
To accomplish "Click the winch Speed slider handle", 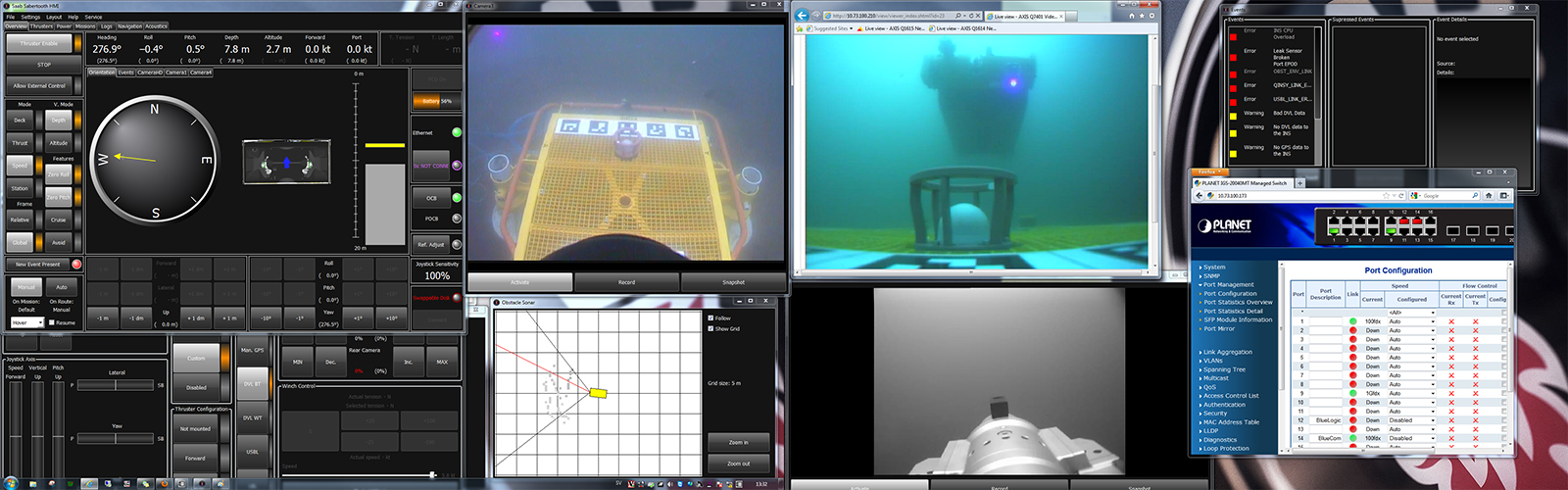I will click(x=432, y=474).
